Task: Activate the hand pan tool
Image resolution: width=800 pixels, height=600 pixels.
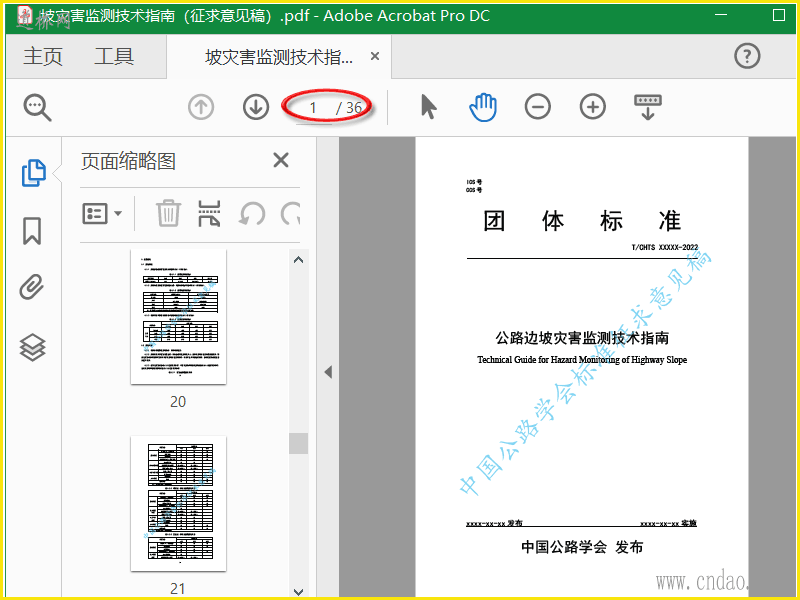Action: click(x=483, y=107)
